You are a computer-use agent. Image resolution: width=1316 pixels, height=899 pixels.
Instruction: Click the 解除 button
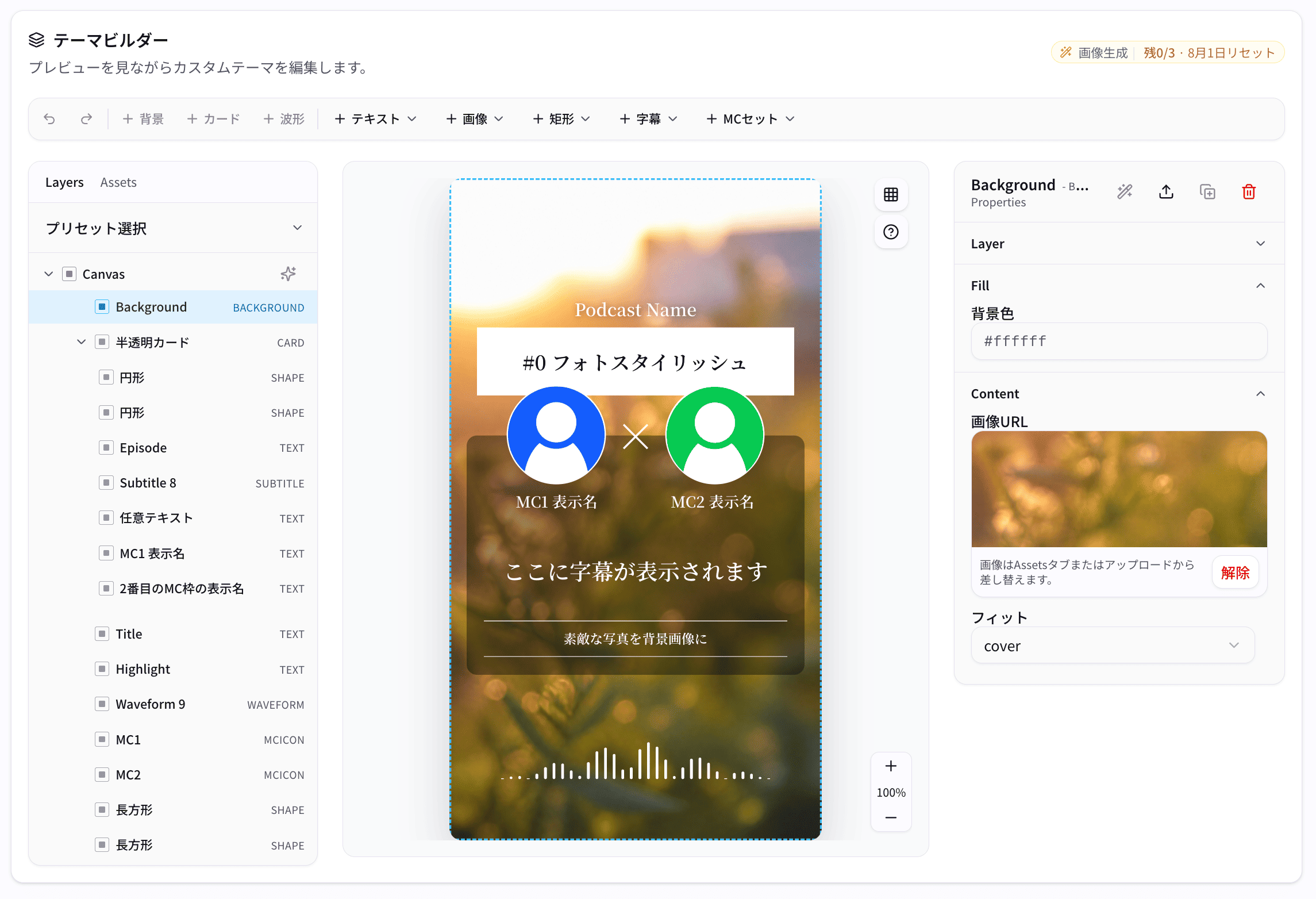1235,573
